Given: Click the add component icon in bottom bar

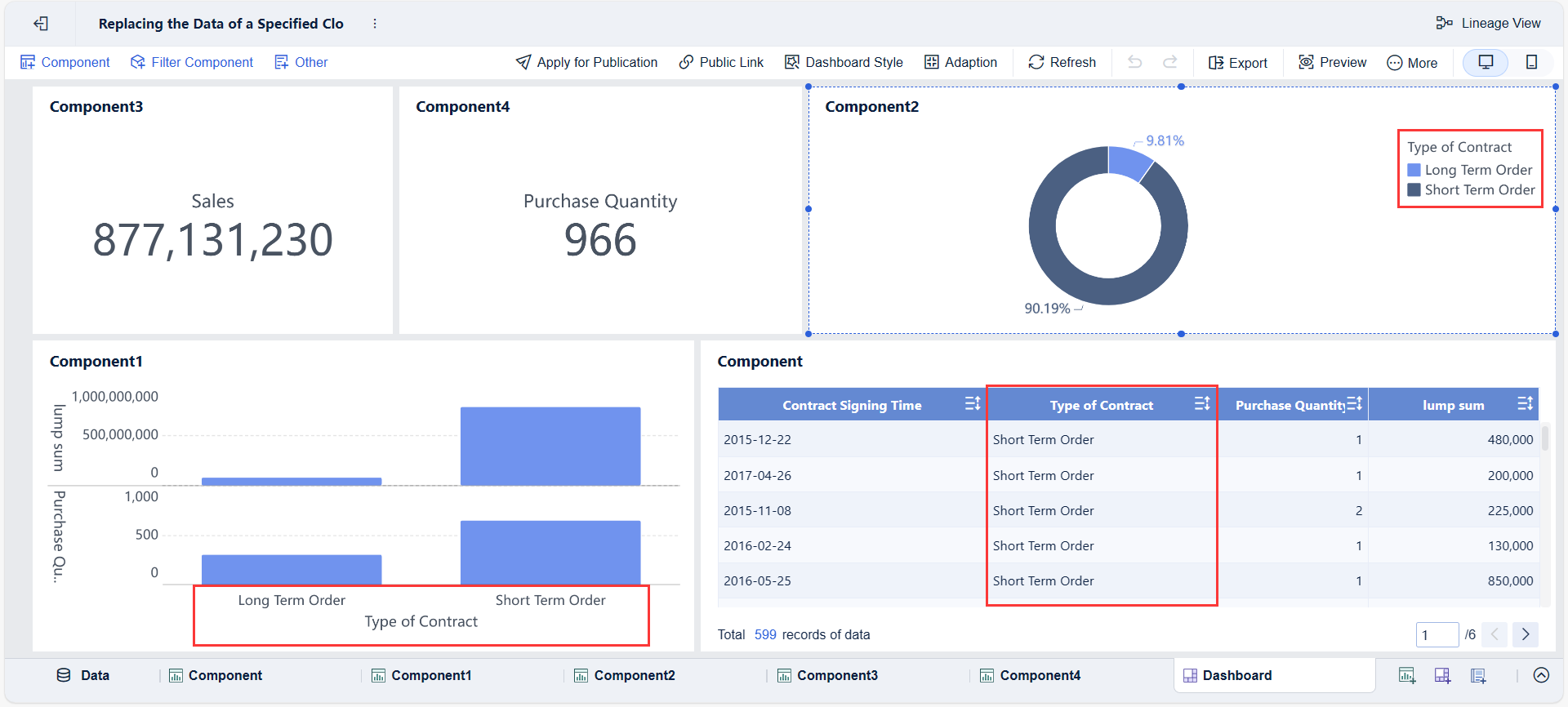Looking at the screenshot, I should 1406,675.
